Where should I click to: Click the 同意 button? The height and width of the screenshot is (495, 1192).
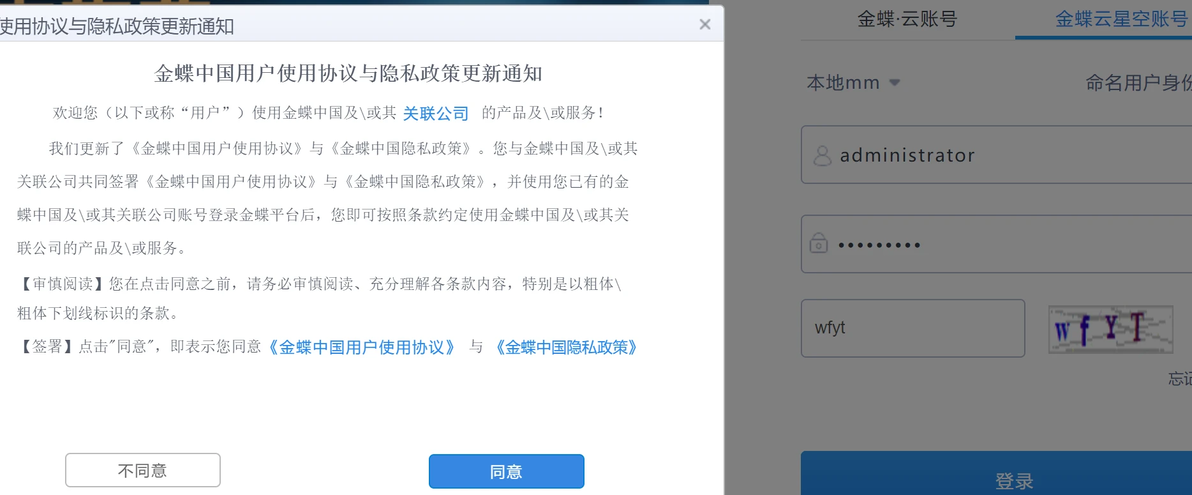point(506,471)
